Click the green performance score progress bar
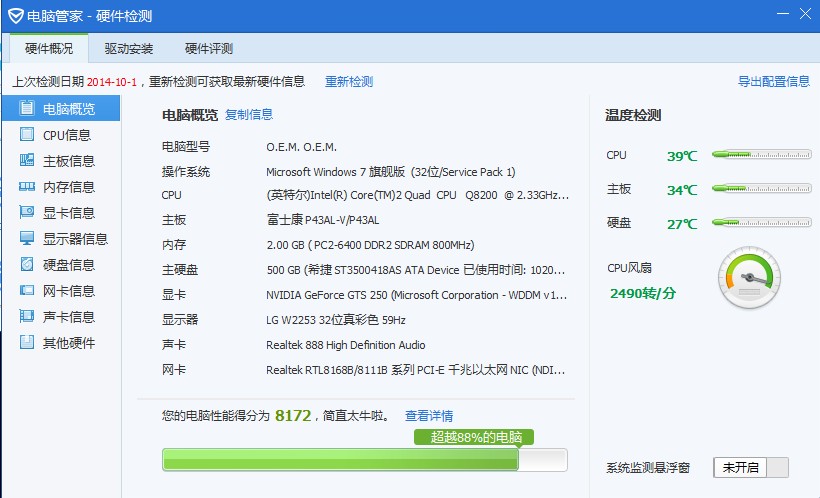 (x=365, y=460)
